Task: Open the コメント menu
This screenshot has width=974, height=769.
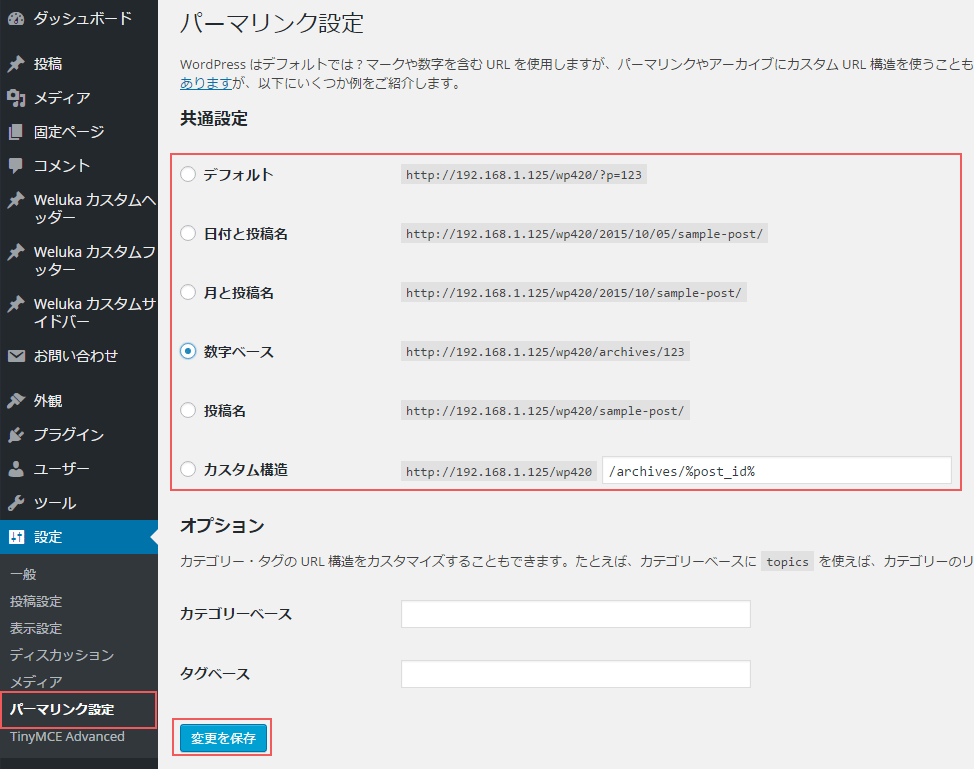Action: tap(79, 165)
